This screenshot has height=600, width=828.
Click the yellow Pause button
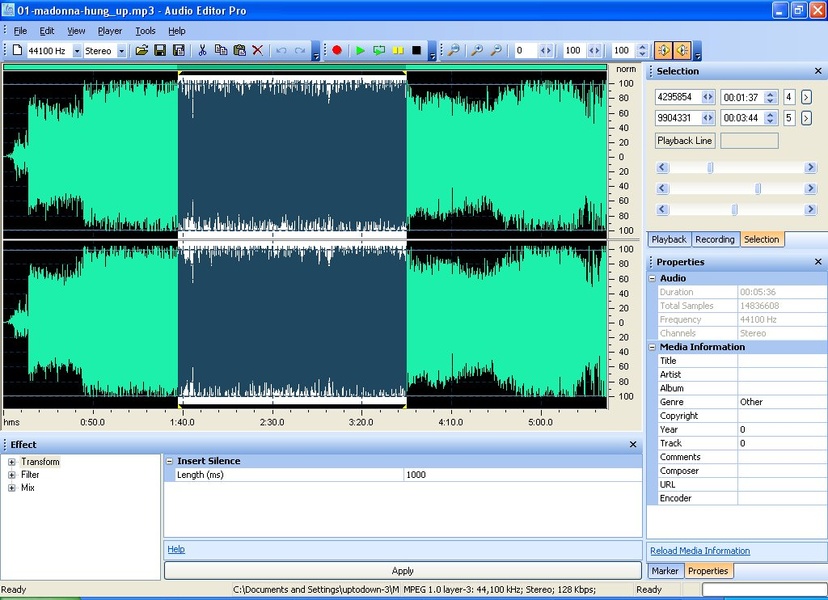tap(398, 50)
